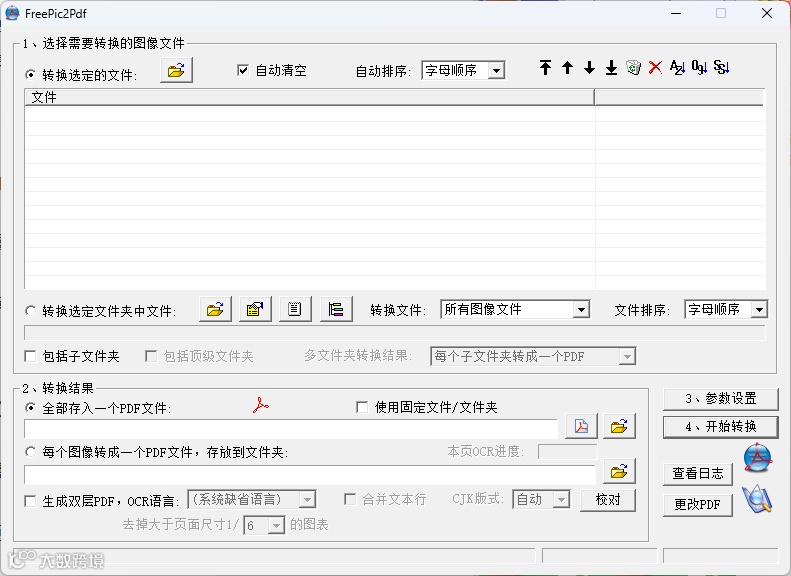The width and height of the screenshot is (791, 576).
Task: Click the per-image output folder path field
Action: 310,475
